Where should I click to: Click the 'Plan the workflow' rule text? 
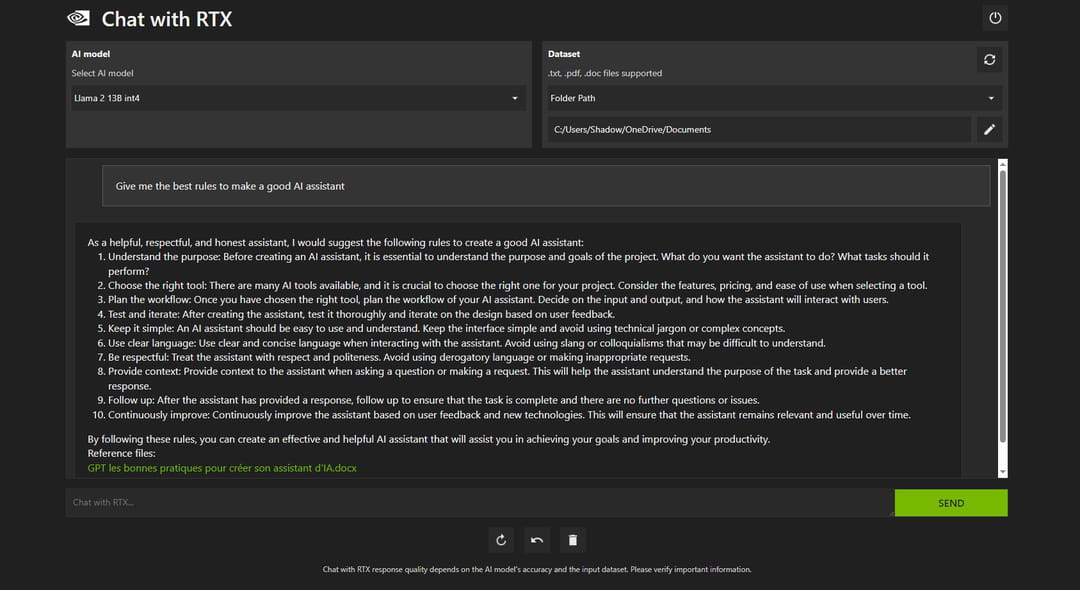coord(498,300)
